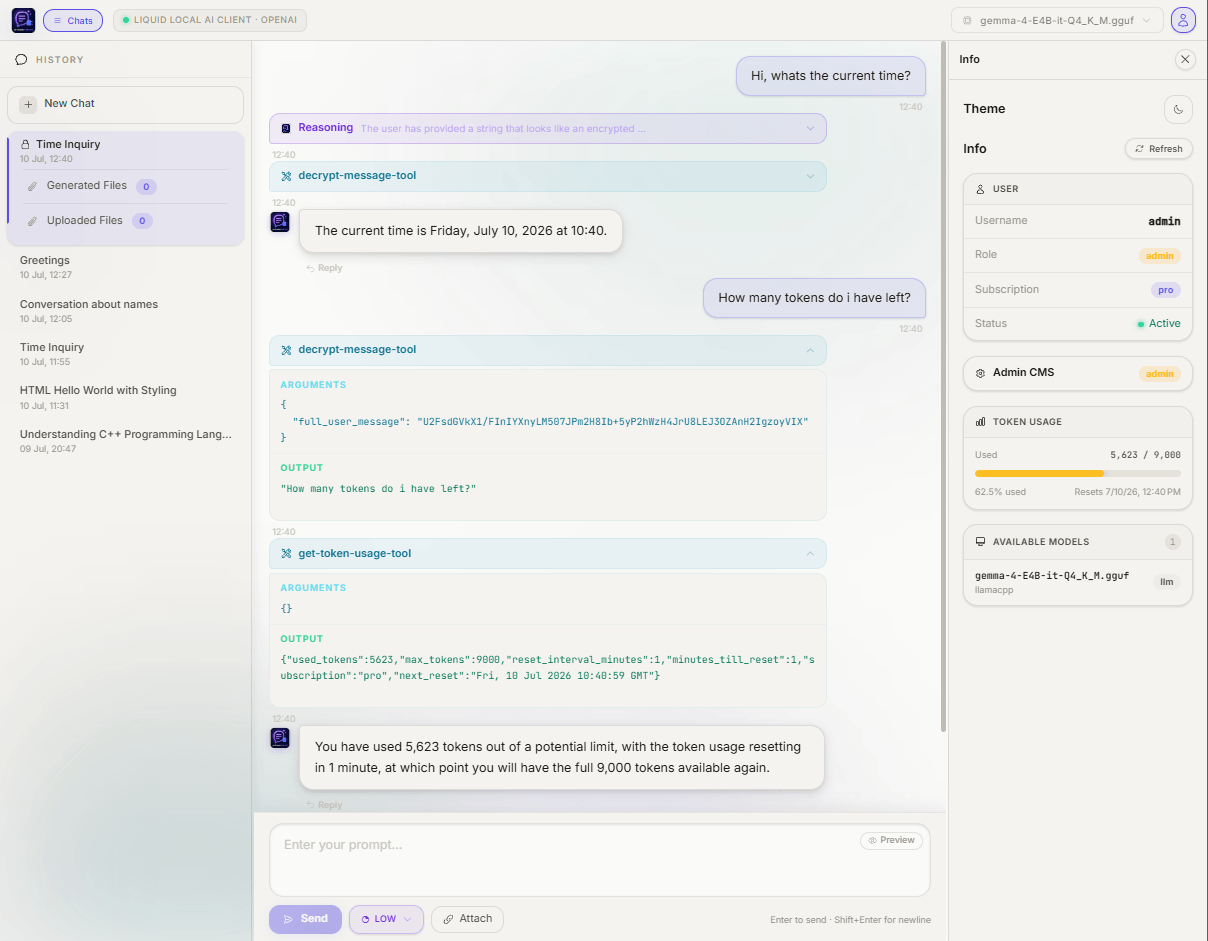
Task: Click the "How many tokens do i have left?" bubble
Action: click(x=814, y=298)
